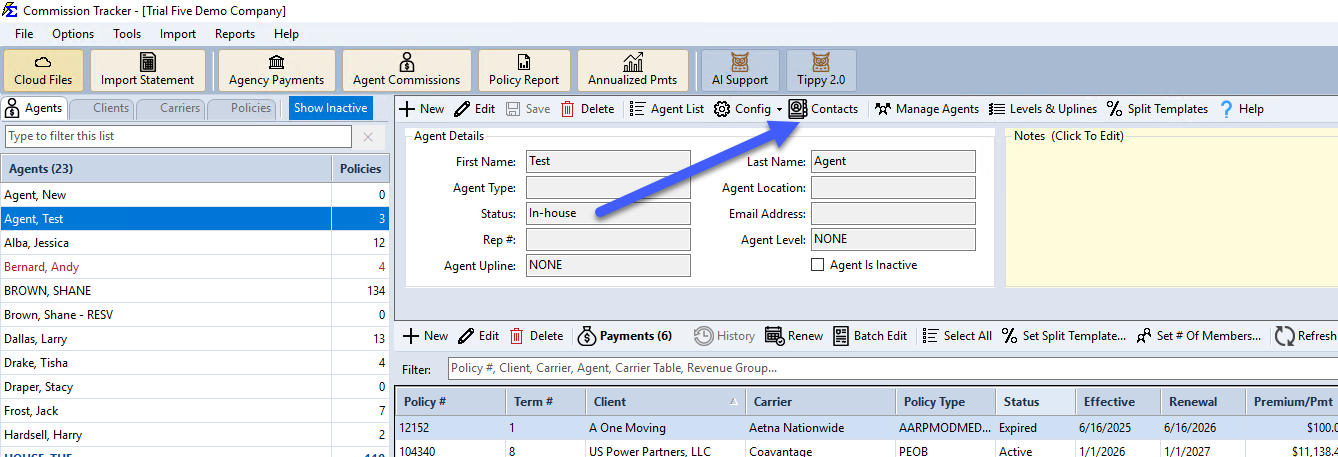Image resolution: width=1338 pixels, height=457 pixels.
Task: Open the Import menu
Action: pos(178,33)
